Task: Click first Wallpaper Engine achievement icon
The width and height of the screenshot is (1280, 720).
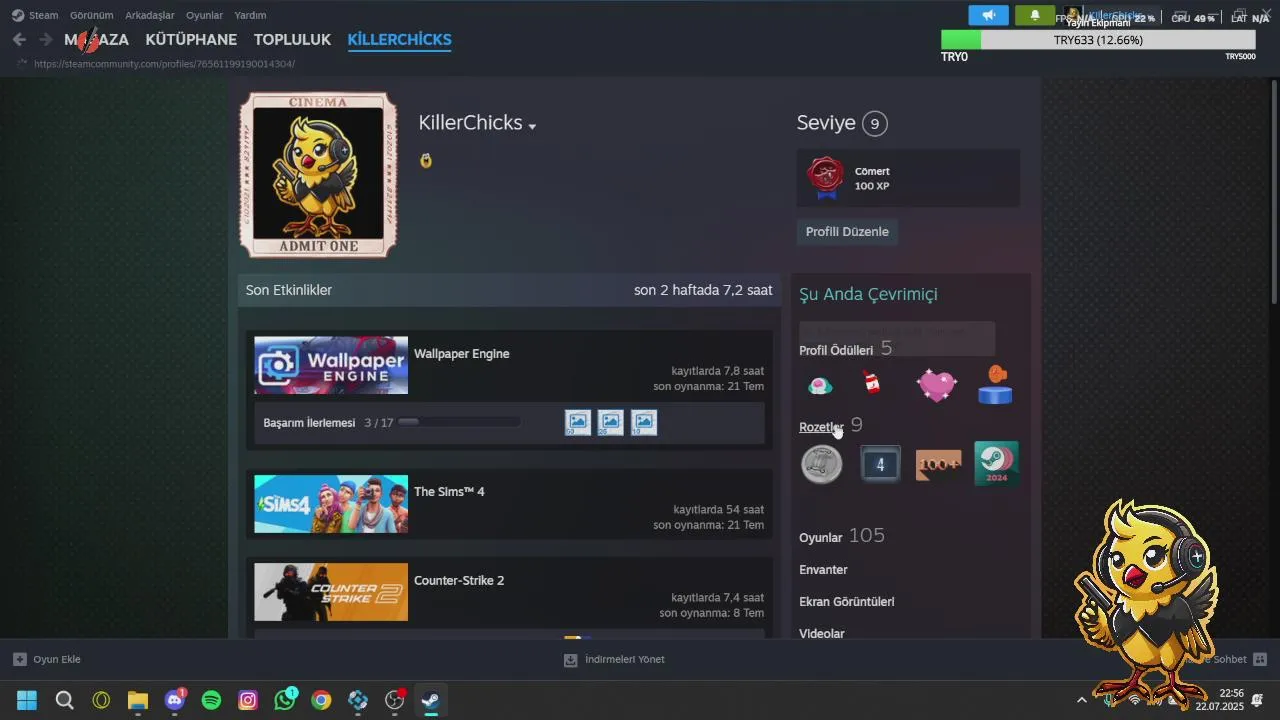Action: 578,423
